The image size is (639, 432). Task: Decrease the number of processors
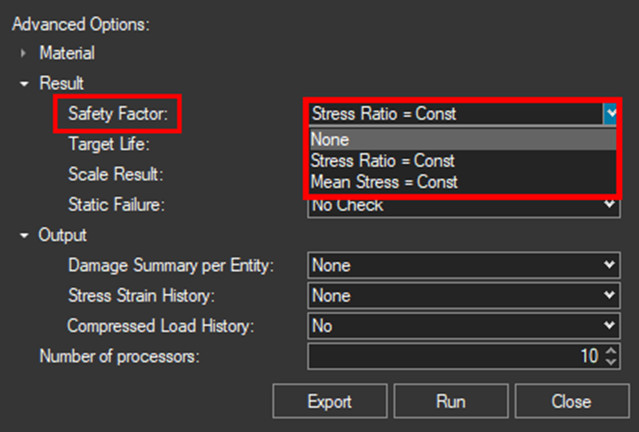coord(610,361)
